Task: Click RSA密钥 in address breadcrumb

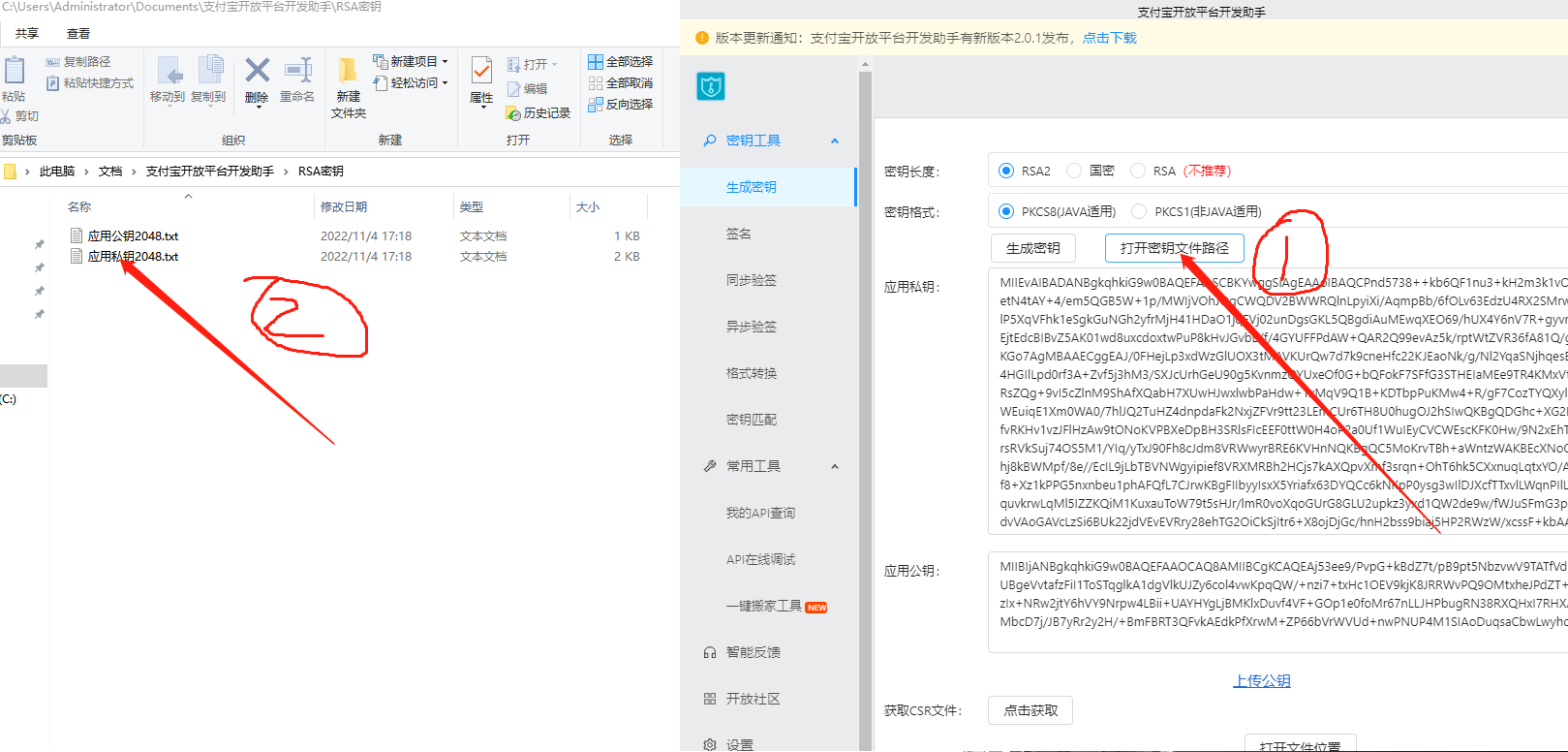Action: (321, 172)
